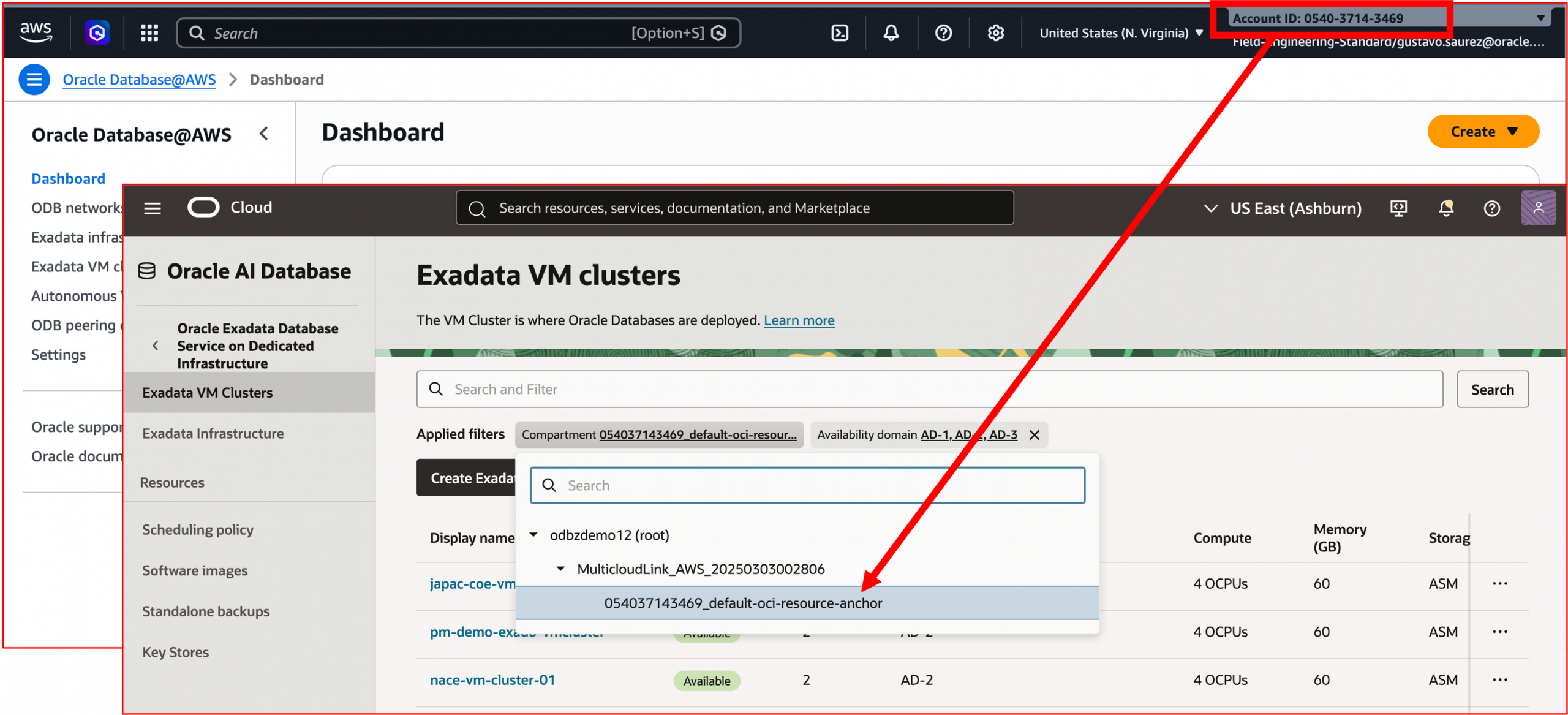Collapse MulticloudLink_AWS_20250303002806 compartment node
This screenshot has width=1568, height=715.
pyautogui.click(x=560, y=568)
